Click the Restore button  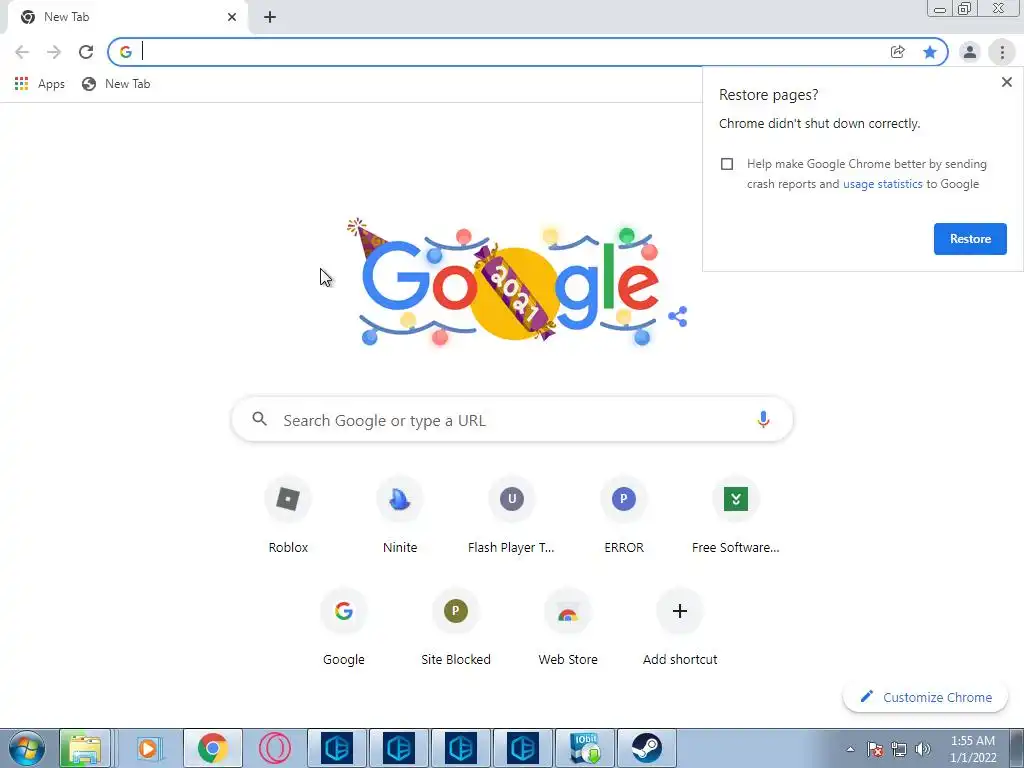pos(970,239)
